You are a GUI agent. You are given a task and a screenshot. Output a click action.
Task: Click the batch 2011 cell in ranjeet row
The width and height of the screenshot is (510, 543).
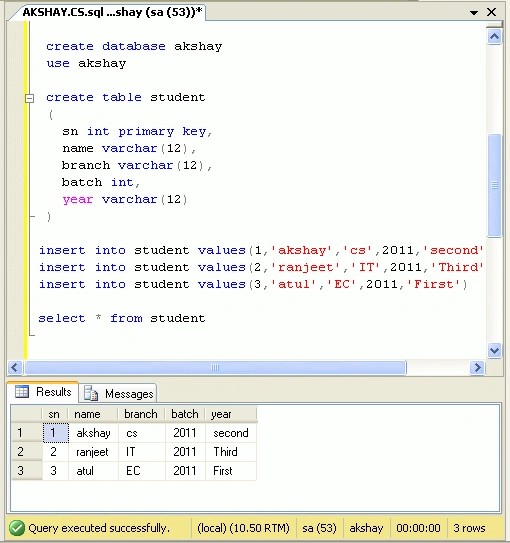click(185, 452)
